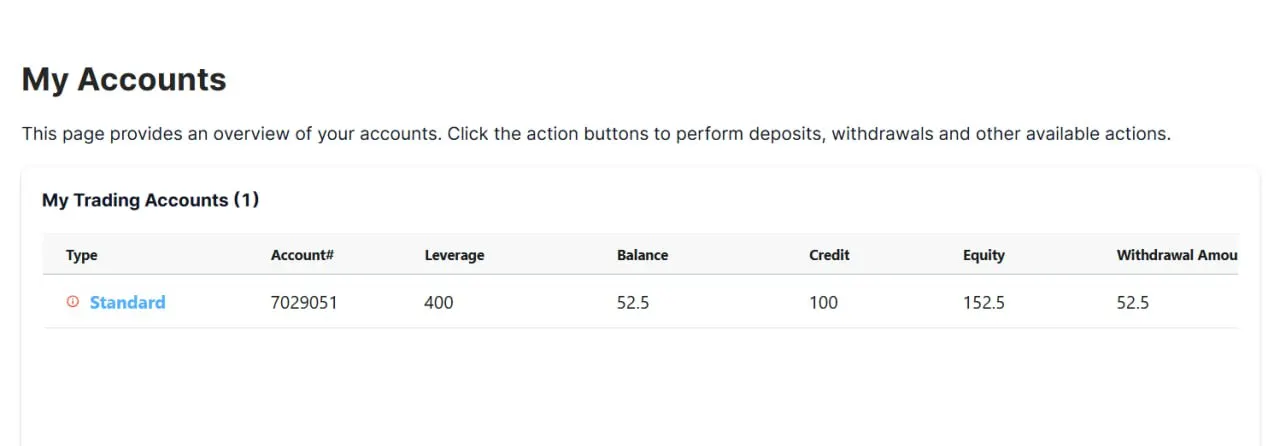This screenshot has height=446, width=1280.
Task: Click the red info icon beside Standard
Action: 72,302
